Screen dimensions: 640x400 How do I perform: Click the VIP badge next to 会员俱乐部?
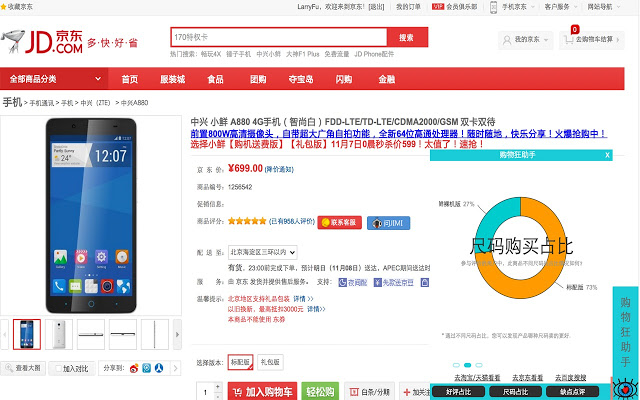coord(438,7)
